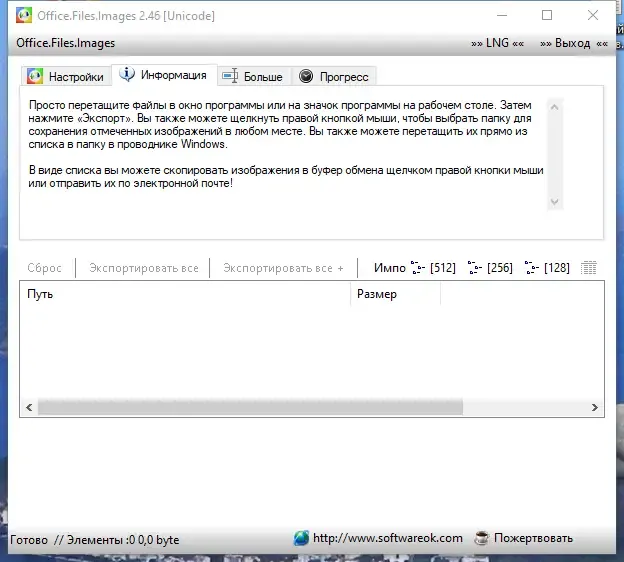Click the Настройки tab icon
This screenshot has height=562, width=624.
35,76
